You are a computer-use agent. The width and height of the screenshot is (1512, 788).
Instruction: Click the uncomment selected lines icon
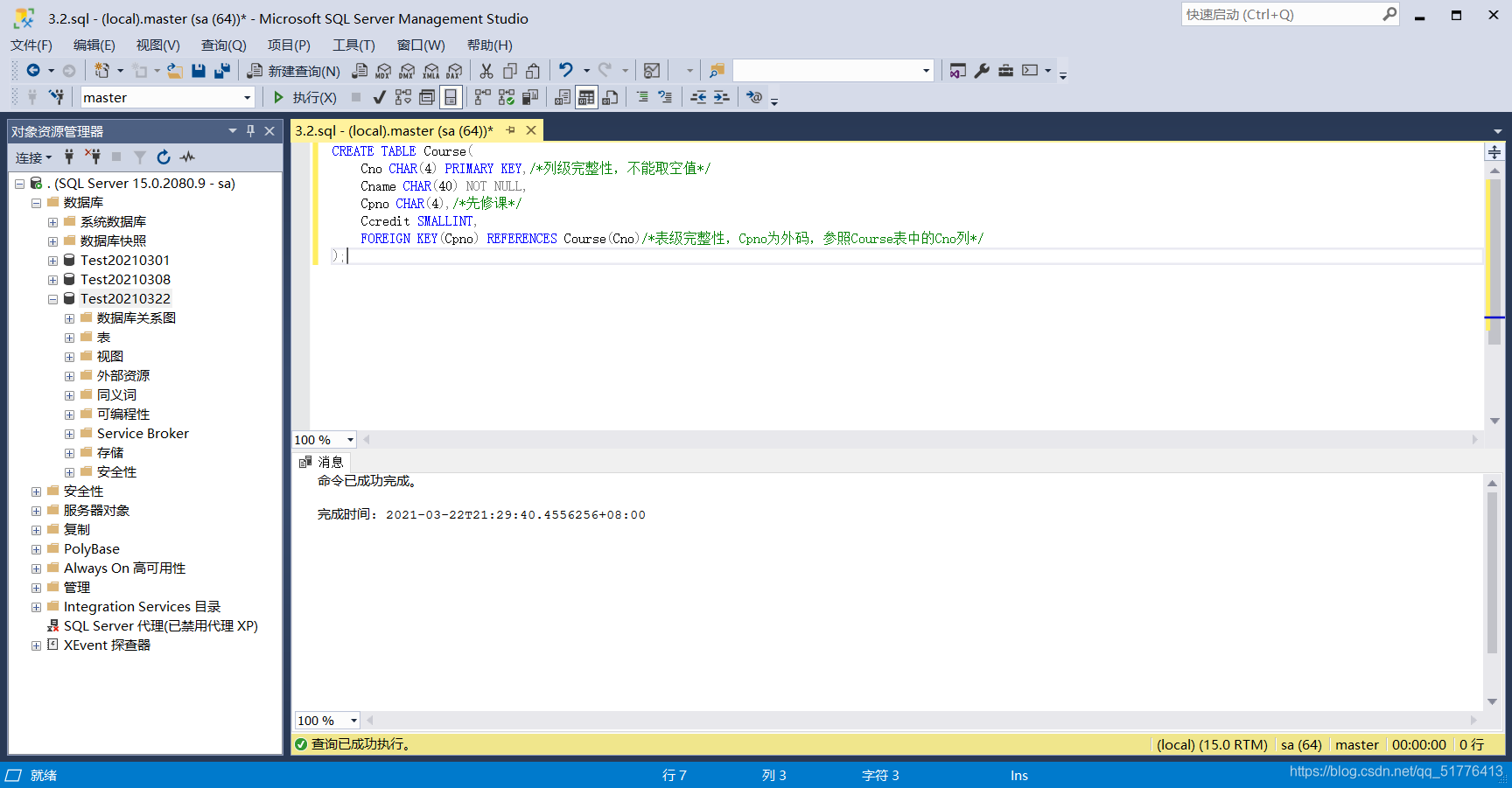click(x=665, y=97)
